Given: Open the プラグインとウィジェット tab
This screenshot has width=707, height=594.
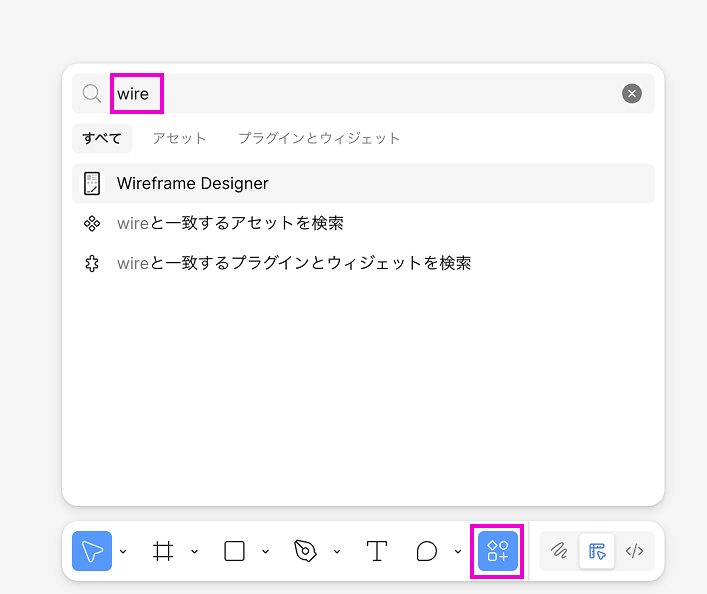Looking at the screenshot, I should [318, 138].
